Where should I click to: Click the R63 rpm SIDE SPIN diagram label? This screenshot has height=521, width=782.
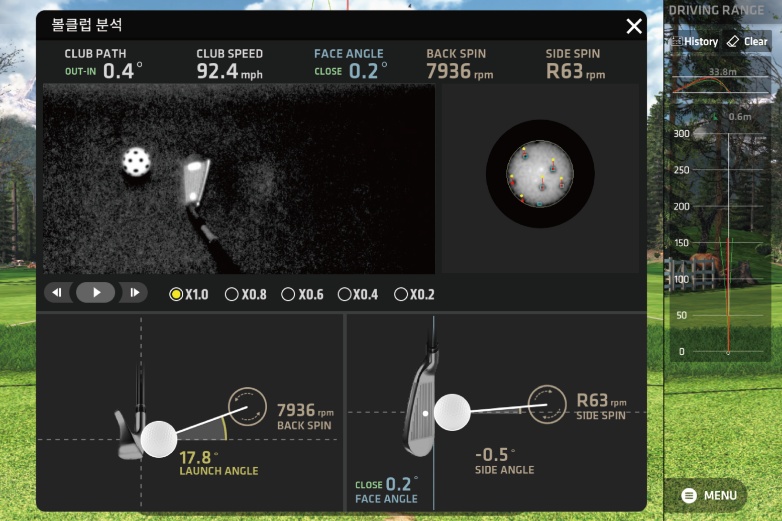601,406
